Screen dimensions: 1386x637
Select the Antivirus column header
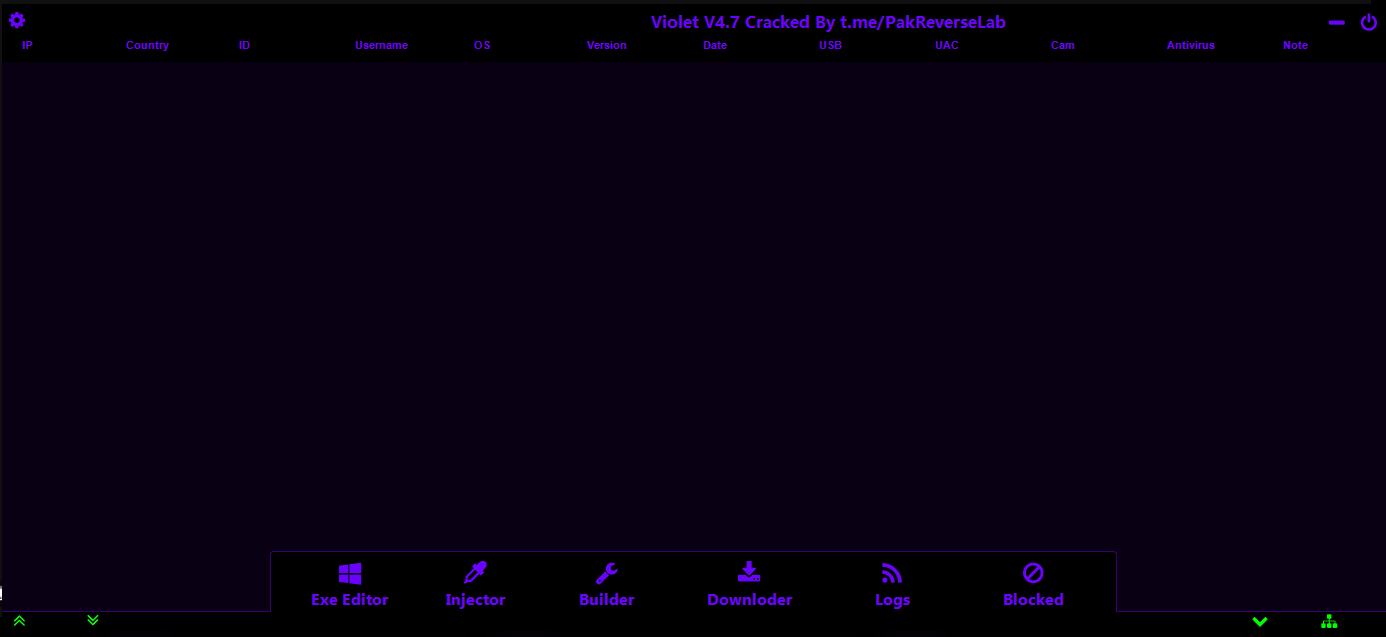[x=1191, y=45]
